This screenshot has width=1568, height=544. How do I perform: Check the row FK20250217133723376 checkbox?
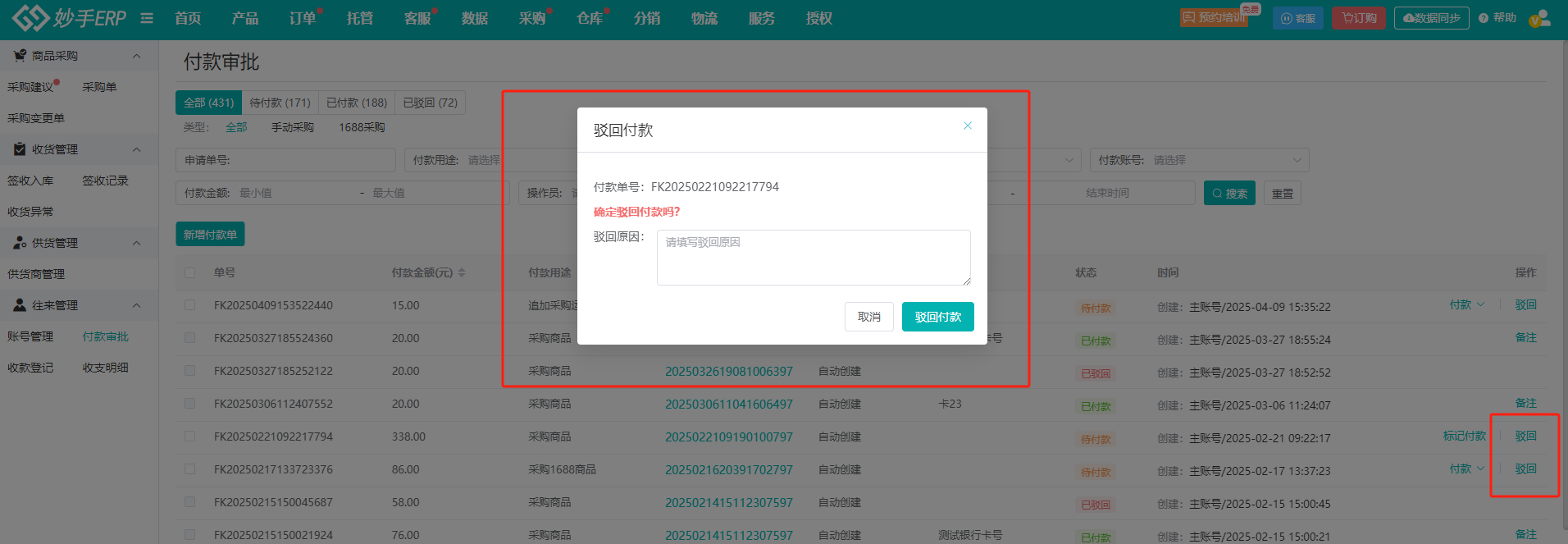point(190,469)
